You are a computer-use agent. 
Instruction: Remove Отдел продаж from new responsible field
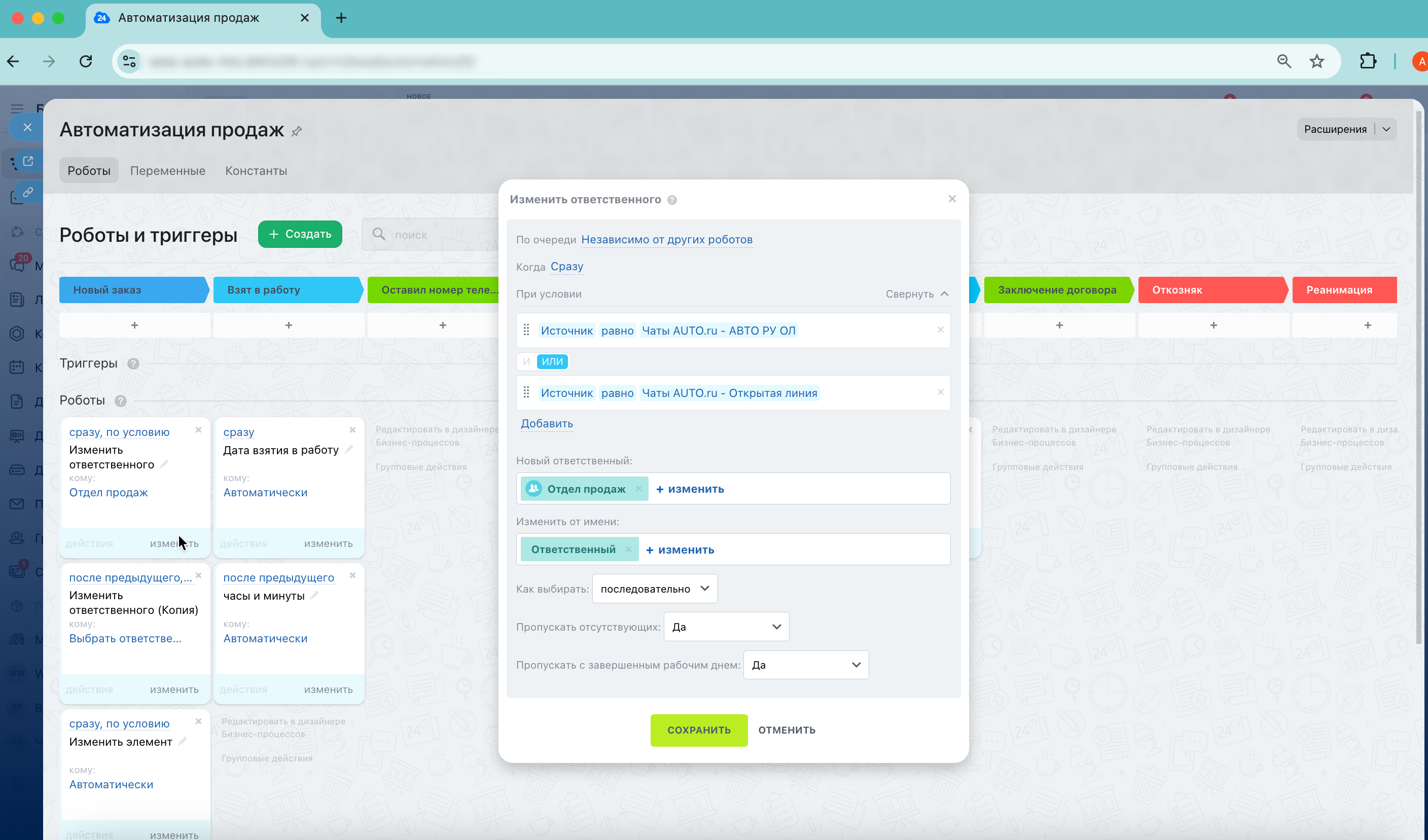coord(638,489)
